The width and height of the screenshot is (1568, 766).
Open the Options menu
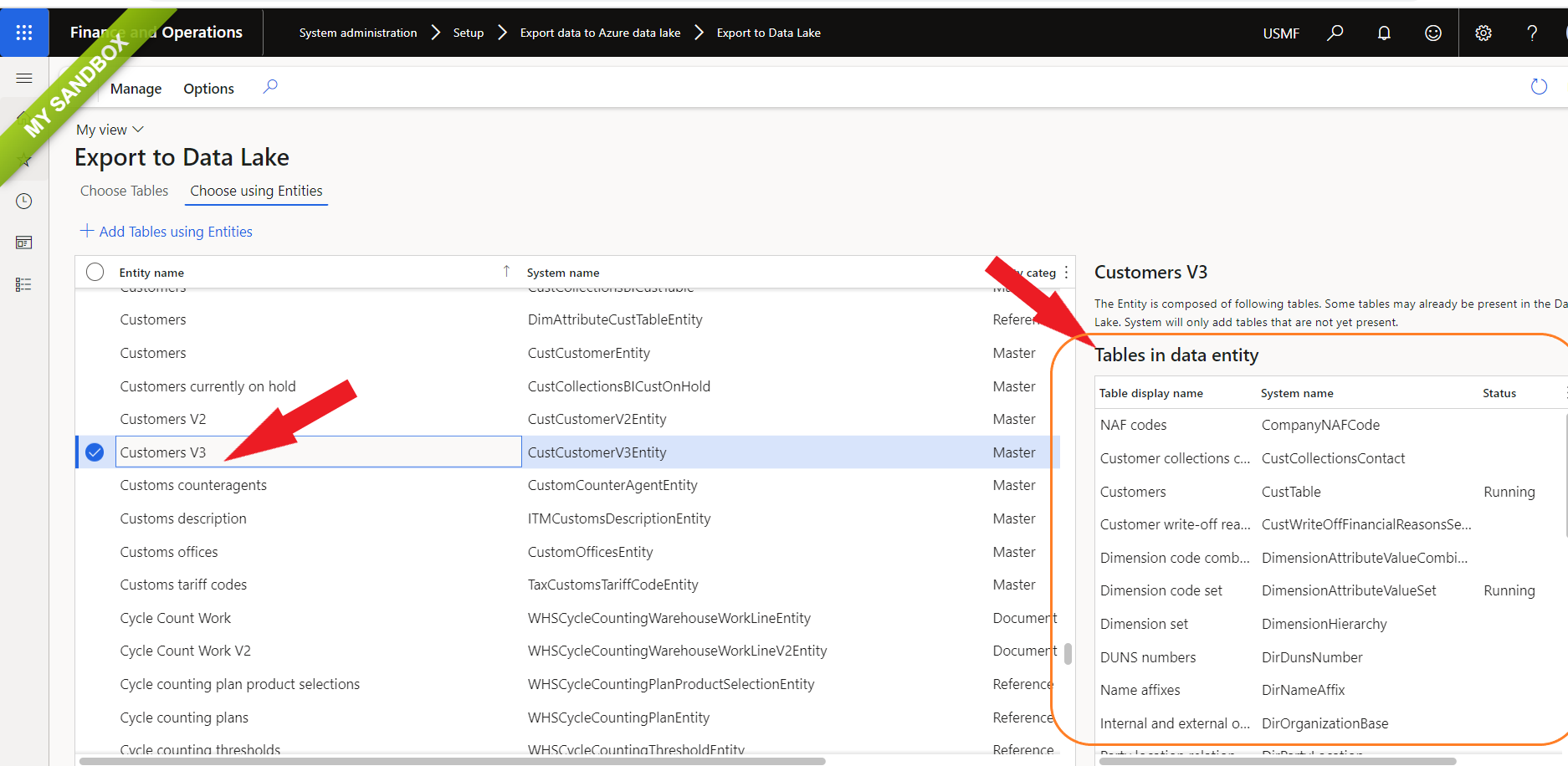(208, 89)
